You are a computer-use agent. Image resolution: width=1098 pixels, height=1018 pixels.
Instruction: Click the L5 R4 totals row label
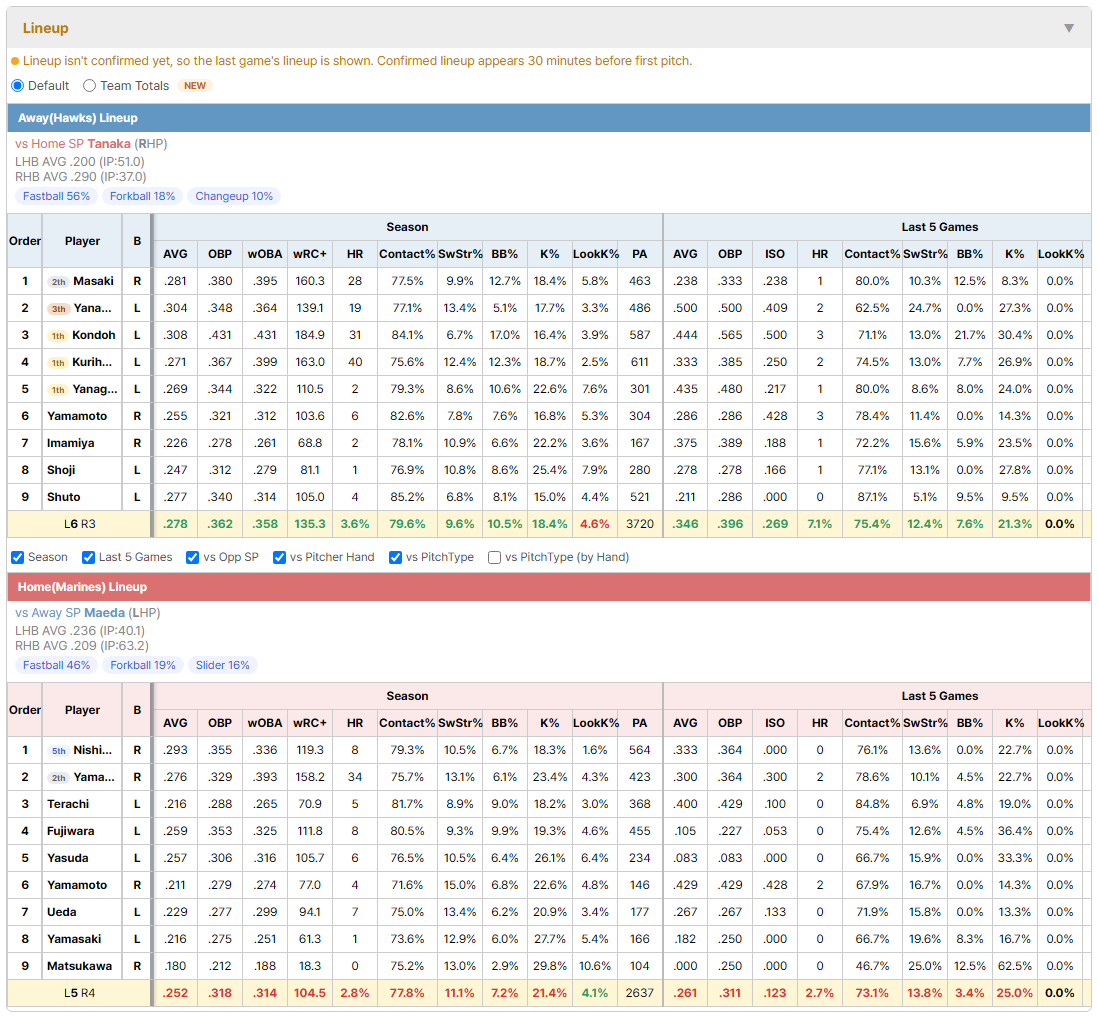point(80,993)
